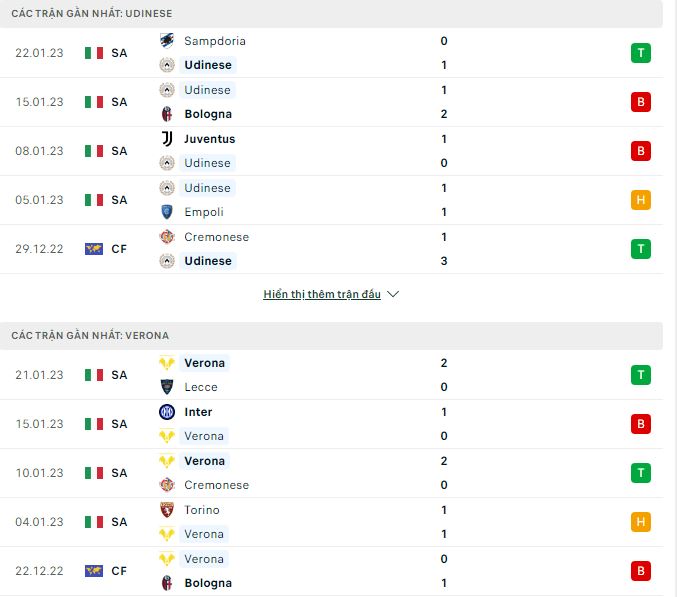Screen dimensions: 677x597
Task: Click the CF cup flag on 29.12.22 row
Action: (94, 249)
